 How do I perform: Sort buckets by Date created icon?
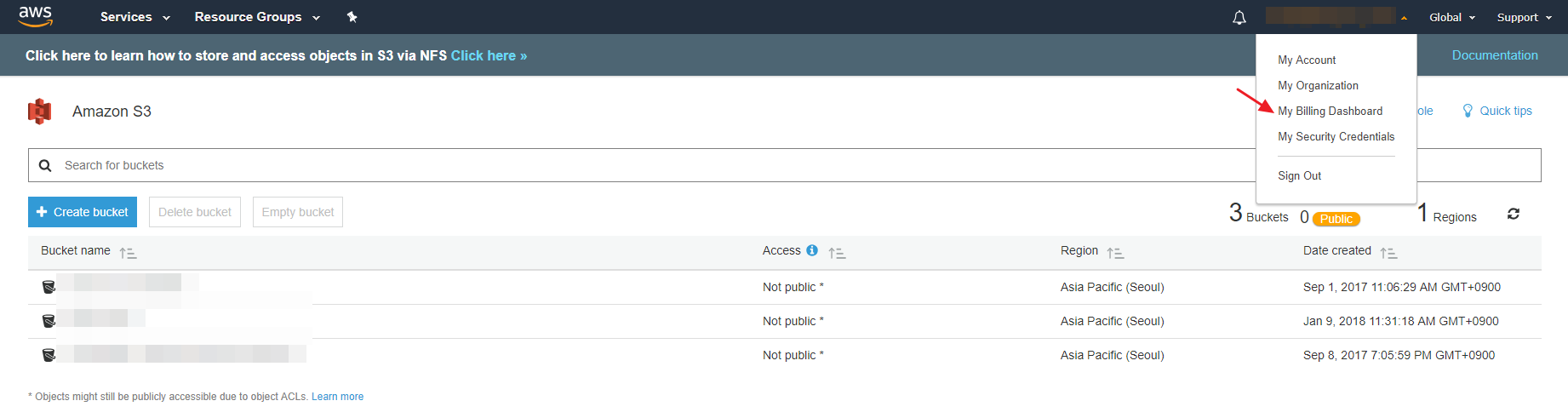(x=1388, y=253)
